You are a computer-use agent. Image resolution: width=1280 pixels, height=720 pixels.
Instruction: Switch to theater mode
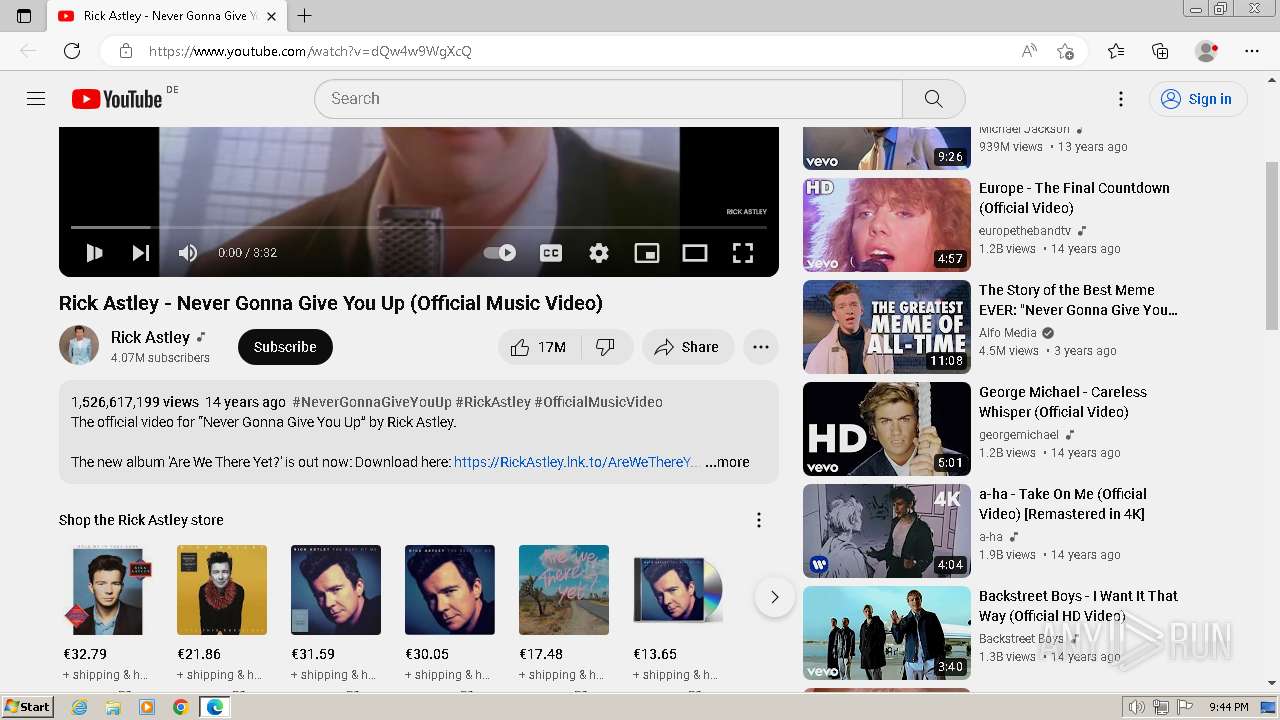695,253
